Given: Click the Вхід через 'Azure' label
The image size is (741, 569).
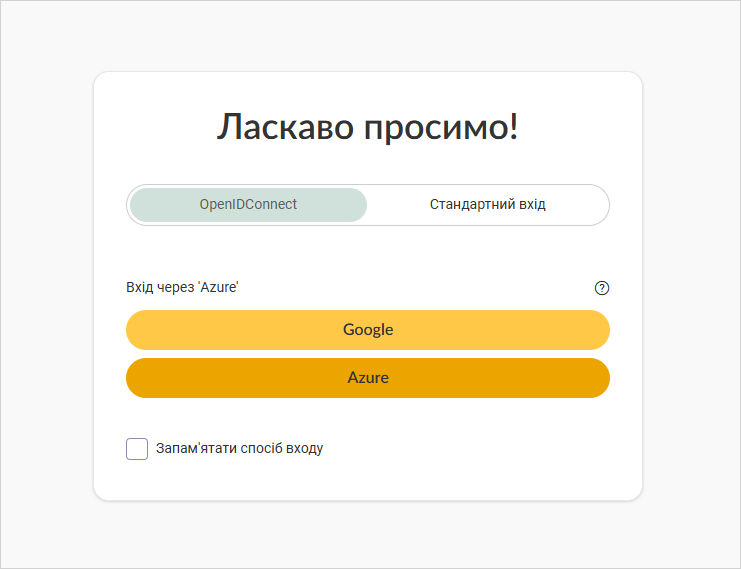Looking at the screenshot, I should (x=182, y=287).
